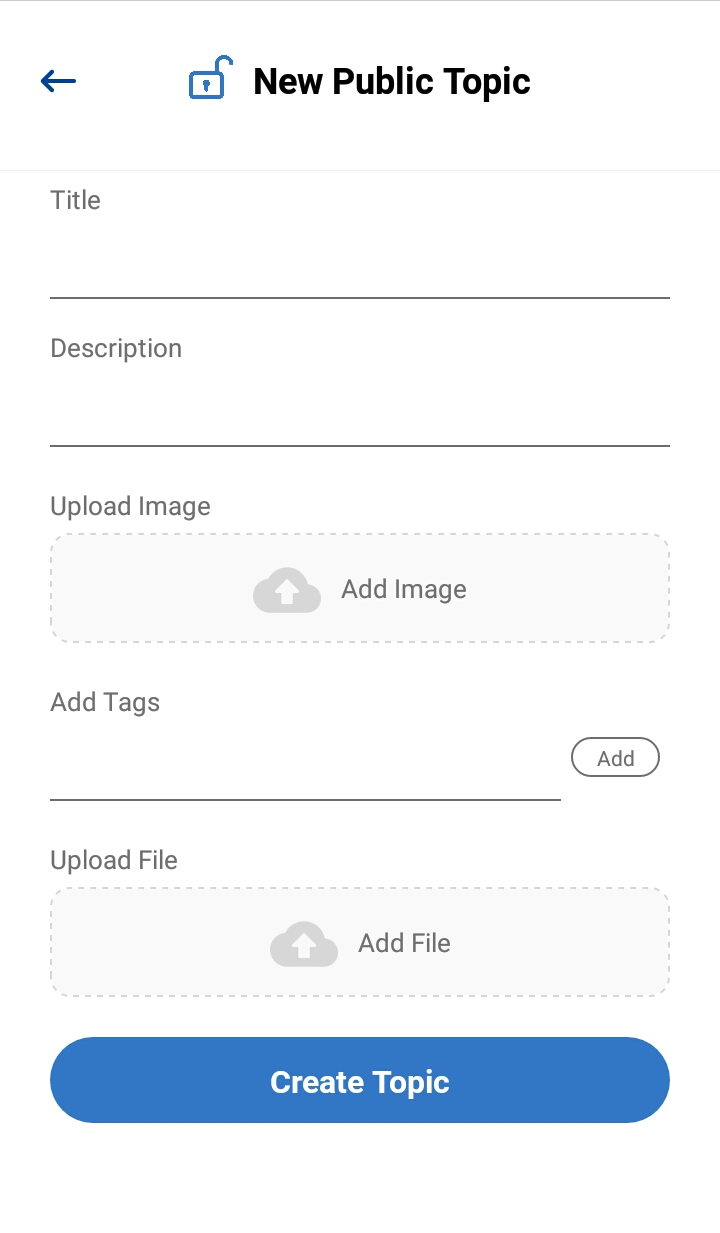This screenshot has height=1233, width=720.
Task: Click the 'Upload File' label
Action: (114, 860)
